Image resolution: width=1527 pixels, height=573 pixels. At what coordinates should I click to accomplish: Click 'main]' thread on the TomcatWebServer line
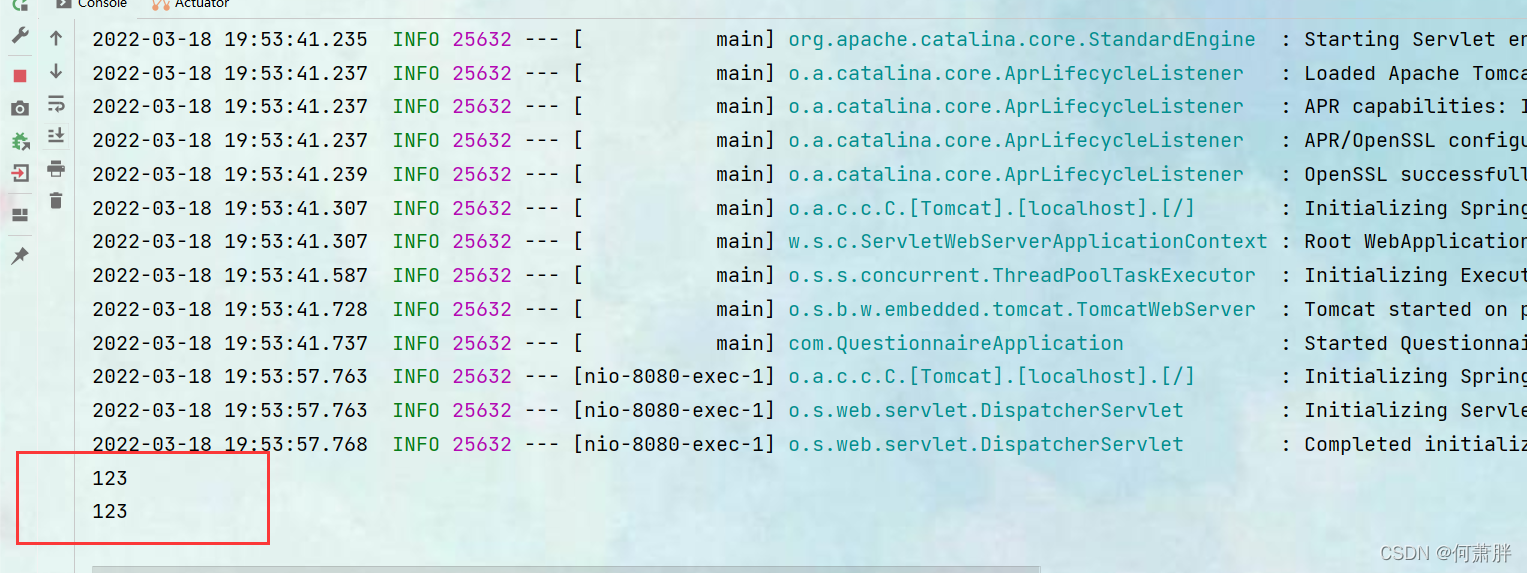[745, 309]
